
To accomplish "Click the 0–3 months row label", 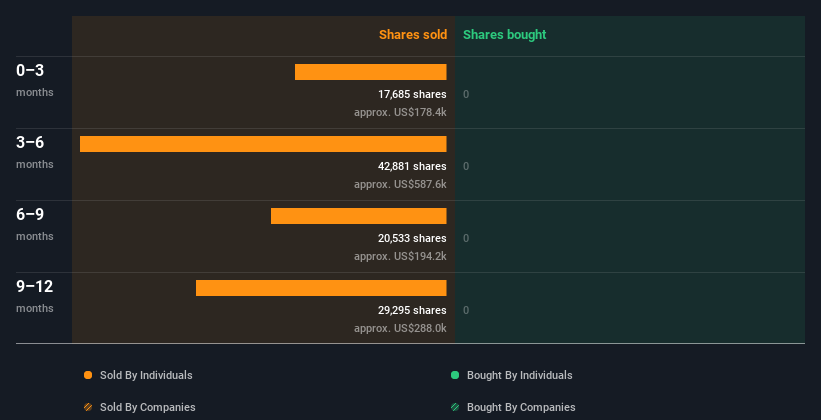I will (35, 80).
